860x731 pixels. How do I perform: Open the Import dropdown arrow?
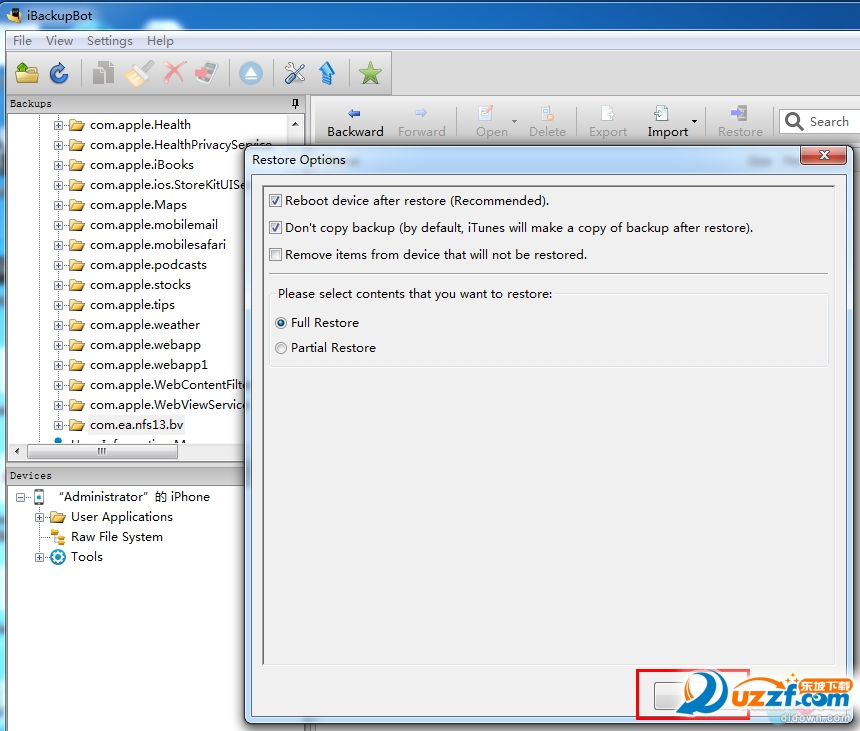click(694, 122)
